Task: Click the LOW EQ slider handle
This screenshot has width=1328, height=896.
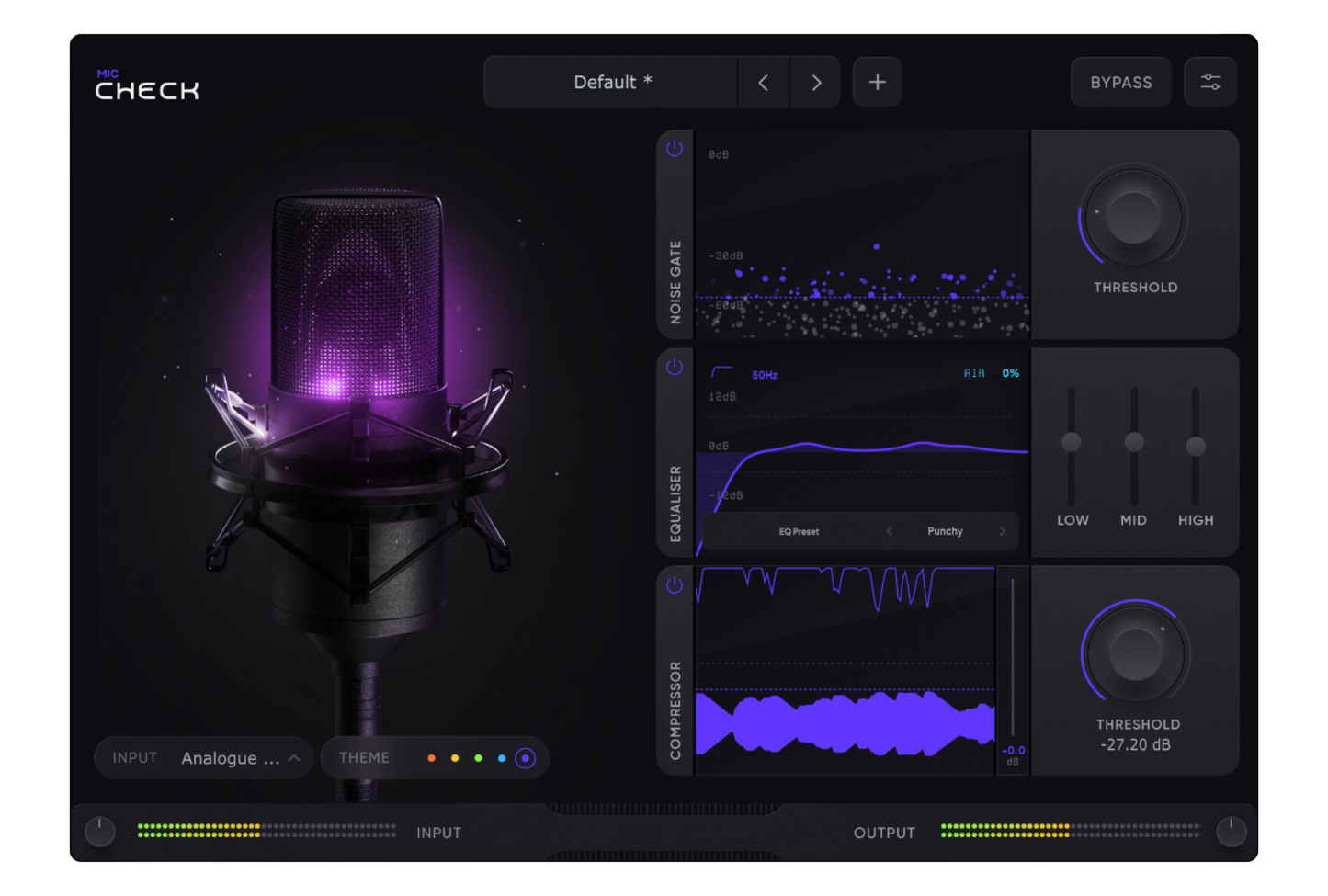Action: click(1072, 442)
